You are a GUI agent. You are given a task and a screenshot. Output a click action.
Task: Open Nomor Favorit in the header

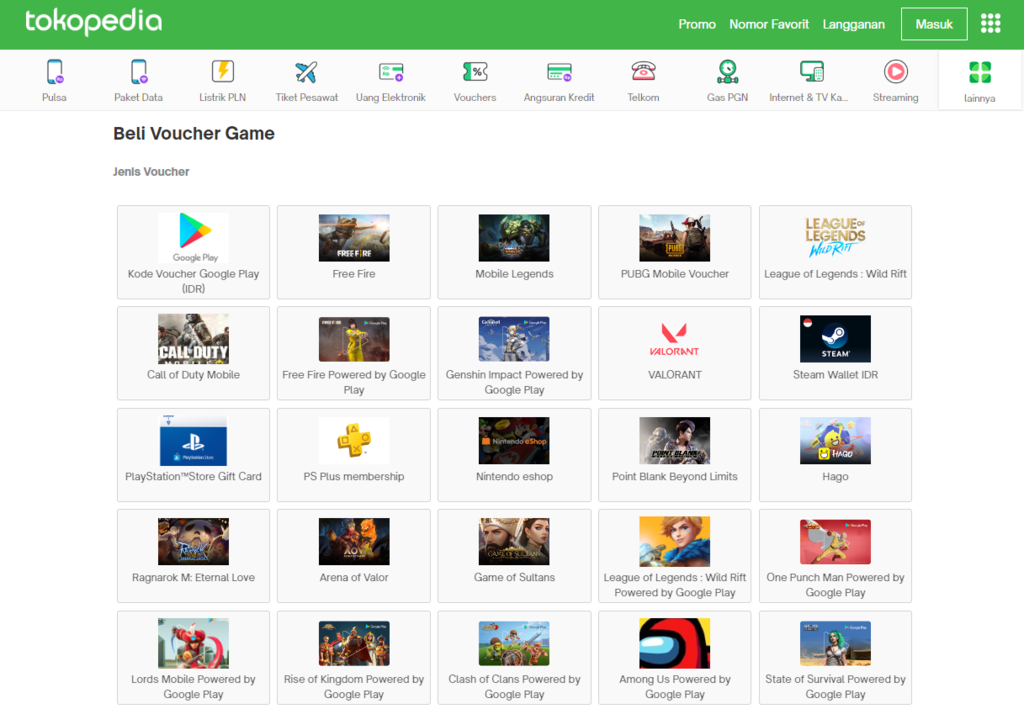tap(769, 24)
